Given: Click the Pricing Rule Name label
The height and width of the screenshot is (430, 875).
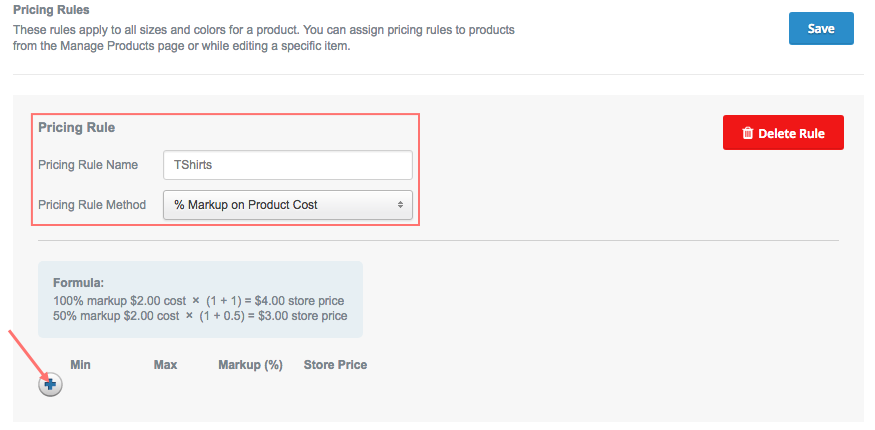Looking at the screenshot, I should [88, 165].
